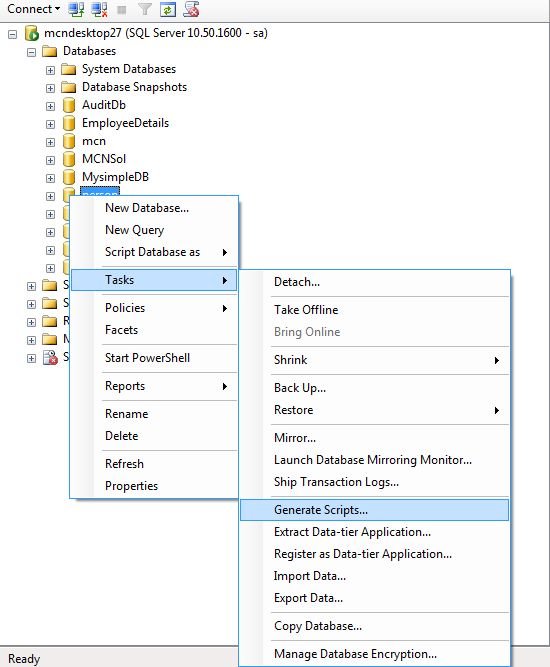Open the Reports submenu
The width and height of the screenshot is (550, 667).
154,386
